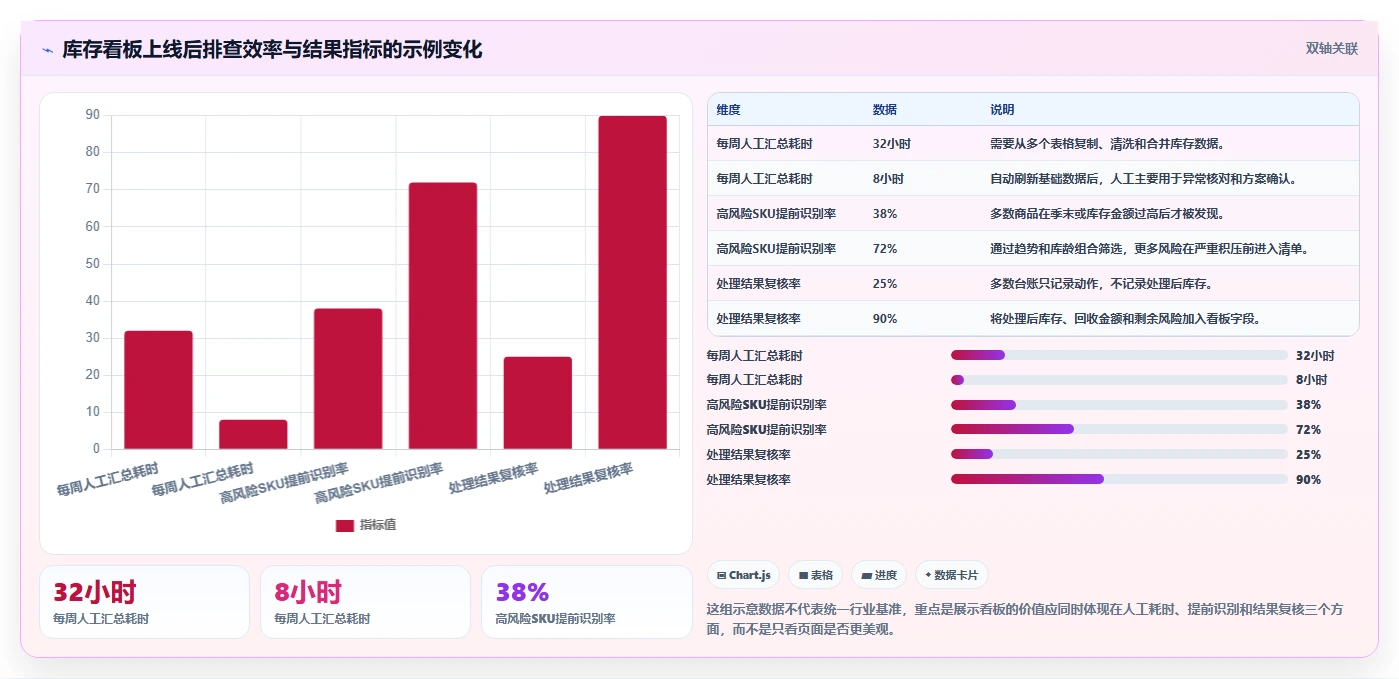
Task: Click the 双轴关联 label in the header
Action: pos(1331,48)
